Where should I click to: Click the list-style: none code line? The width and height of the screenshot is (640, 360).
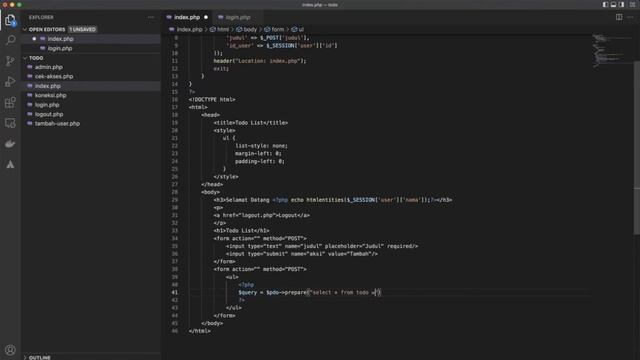click(x=261, y=146)
